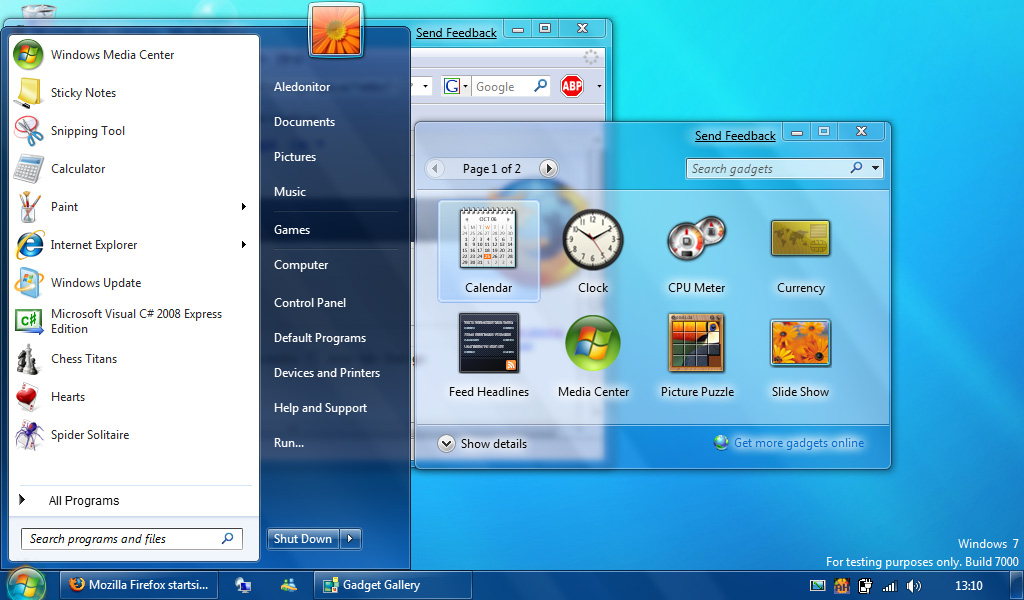Open the Shut Down options arrow

click(x=351, y=539)
